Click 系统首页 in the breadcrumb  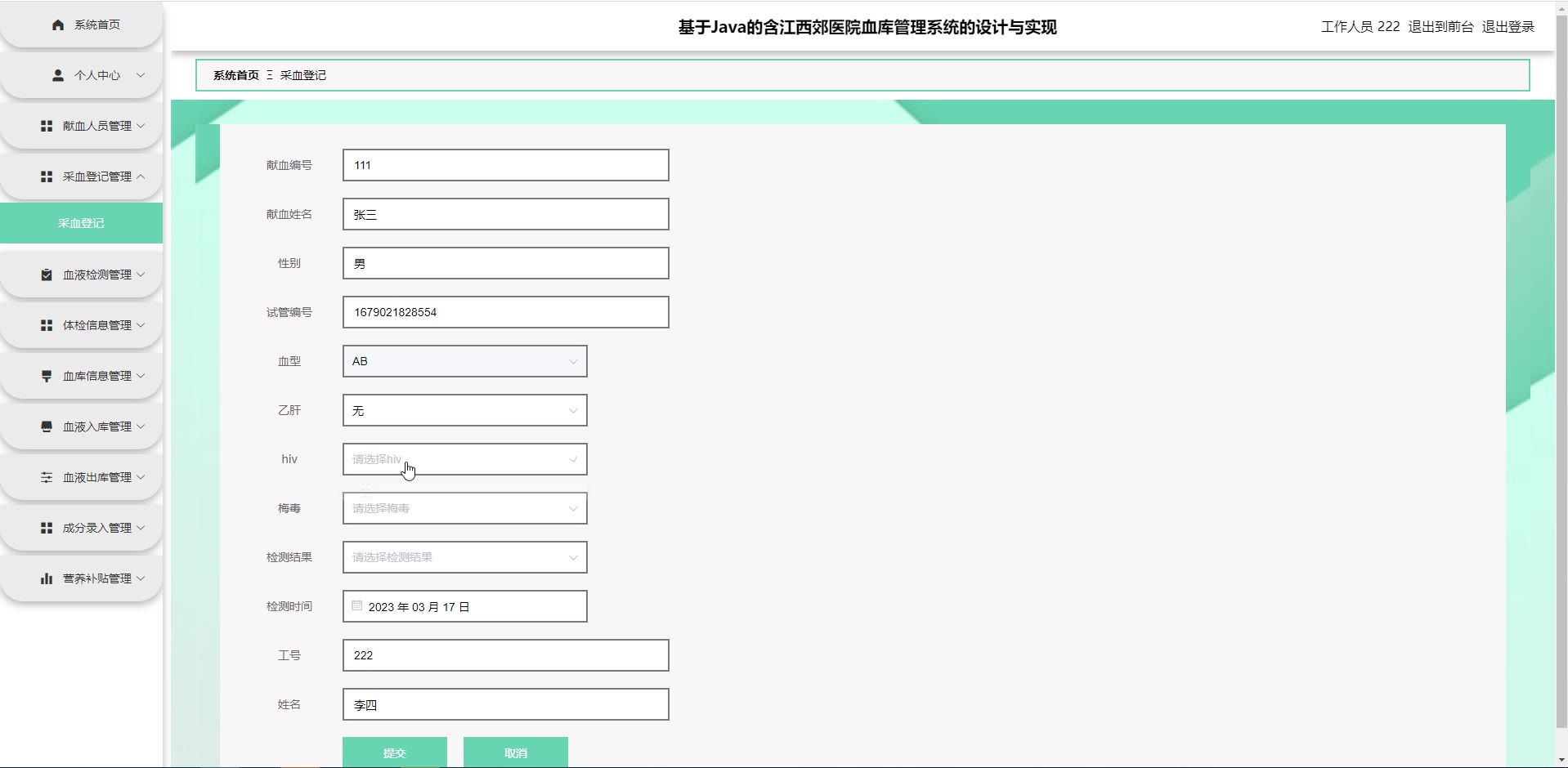coord(236,75)
